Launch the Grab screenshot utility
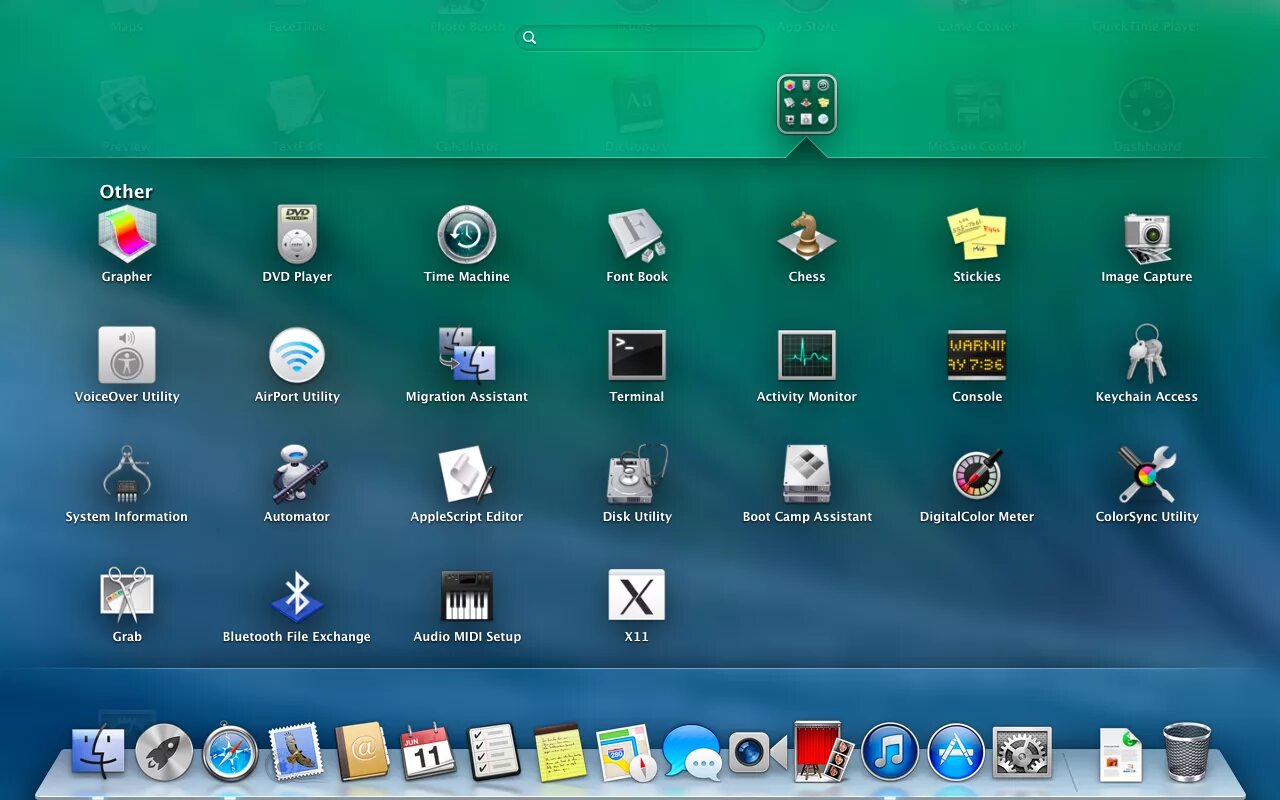The height and width of the screenshot is (800, 1280). click(127, 595)
